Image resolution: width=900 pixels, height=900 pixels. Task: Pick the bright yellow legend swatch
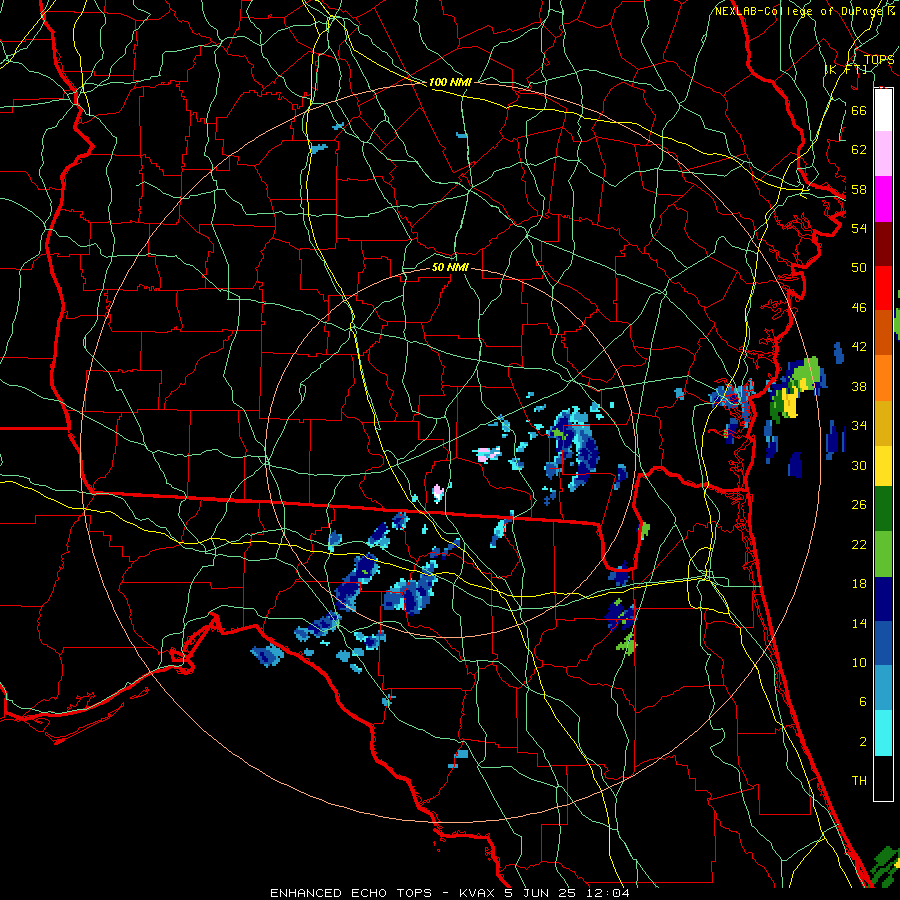883,466
